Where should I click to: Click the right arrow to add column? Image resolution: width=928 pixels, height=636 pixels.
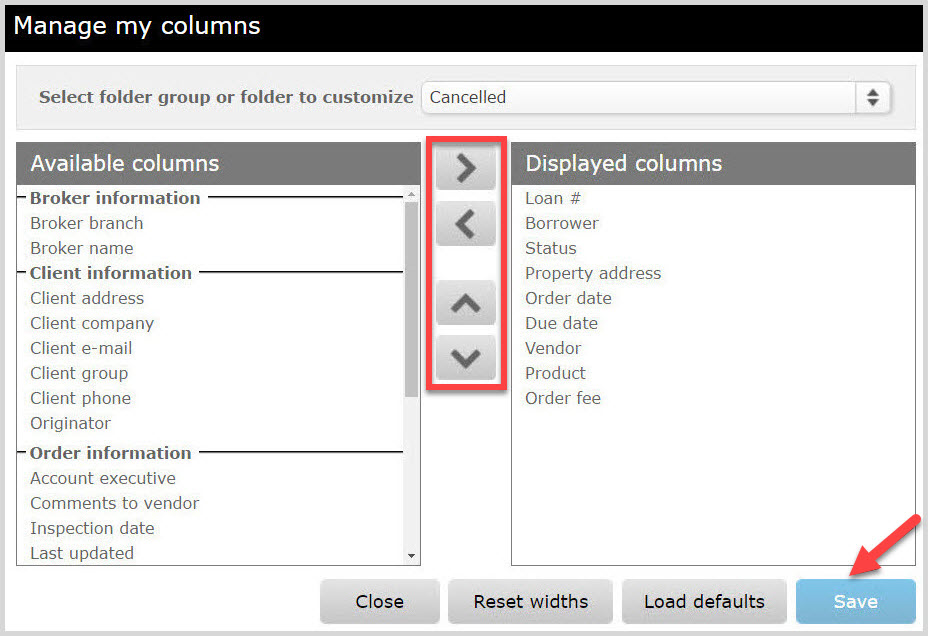point(466,169)
